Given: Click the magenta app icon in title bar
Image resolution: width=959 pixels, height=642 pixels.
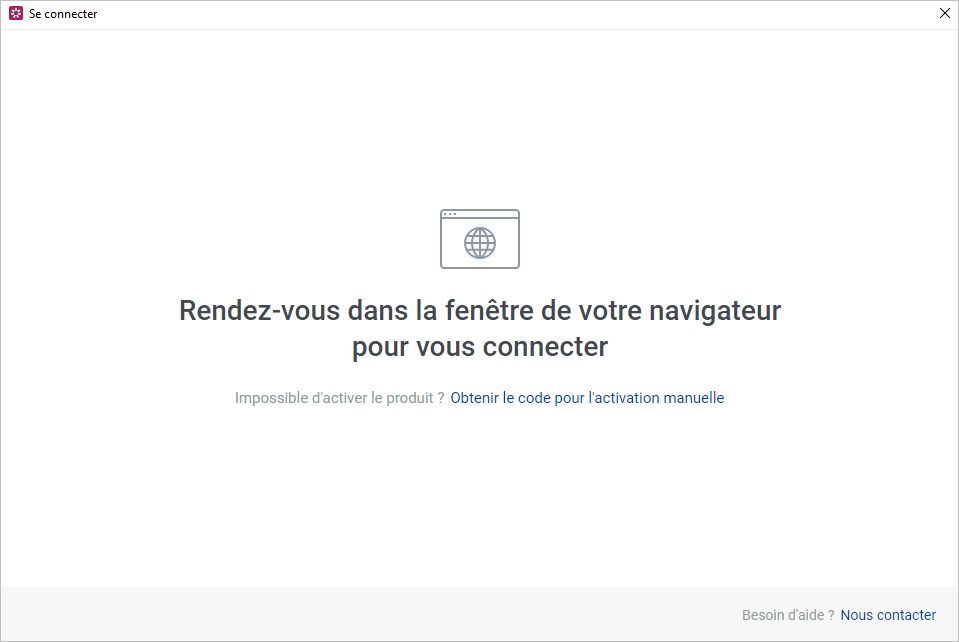Looking at the screenshot, I should pyautogui.click(x=16, y=14).
